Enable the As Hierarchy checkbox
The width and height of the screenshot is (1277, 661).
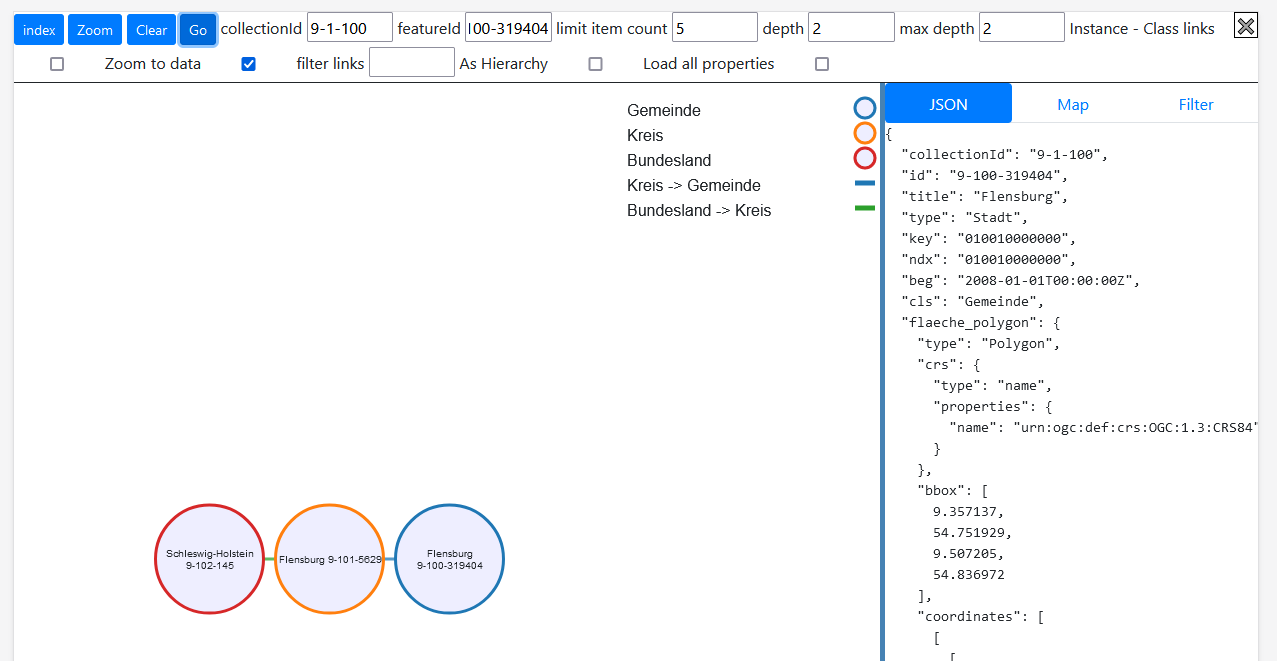(596, 64)
